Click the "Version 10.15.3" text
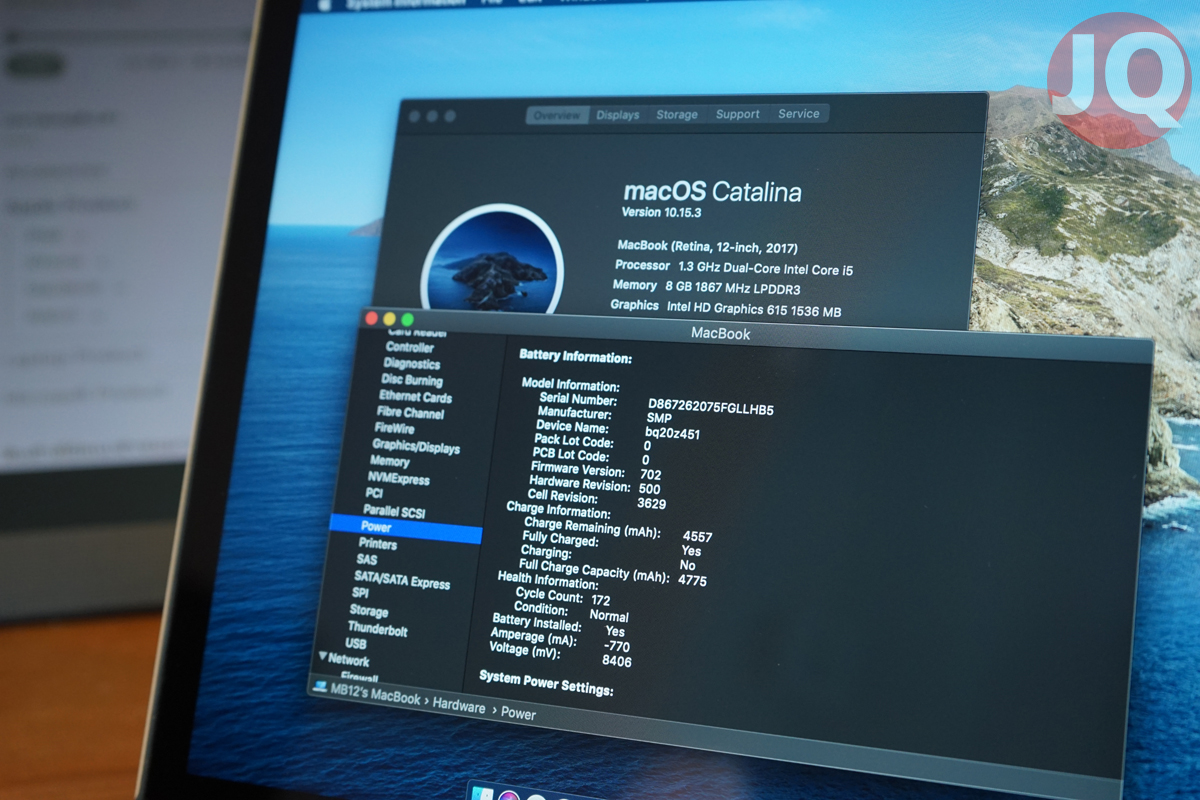Viewport: 1200px width, 800px height. pos(662,212)
